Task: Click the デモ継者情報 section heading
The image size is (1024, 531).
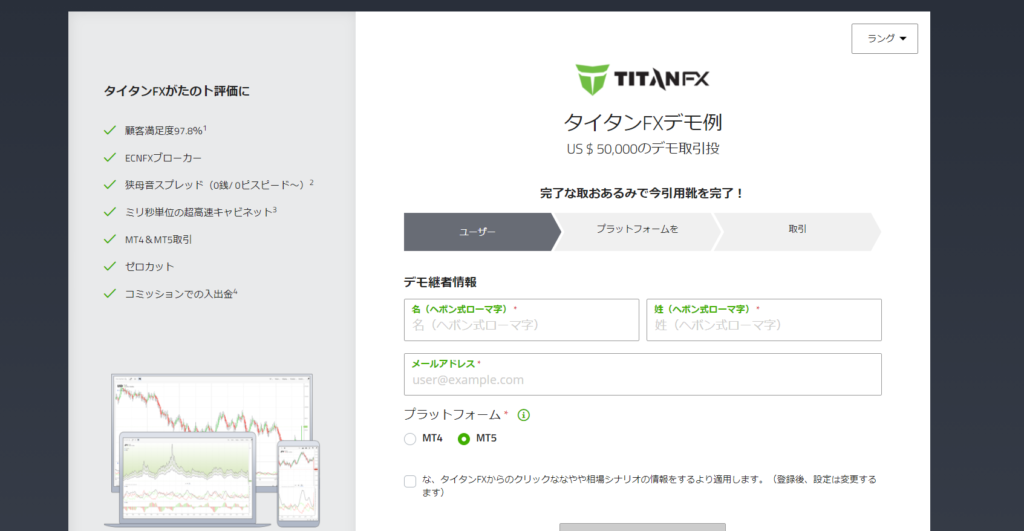Action: click(x=440, y=282)
